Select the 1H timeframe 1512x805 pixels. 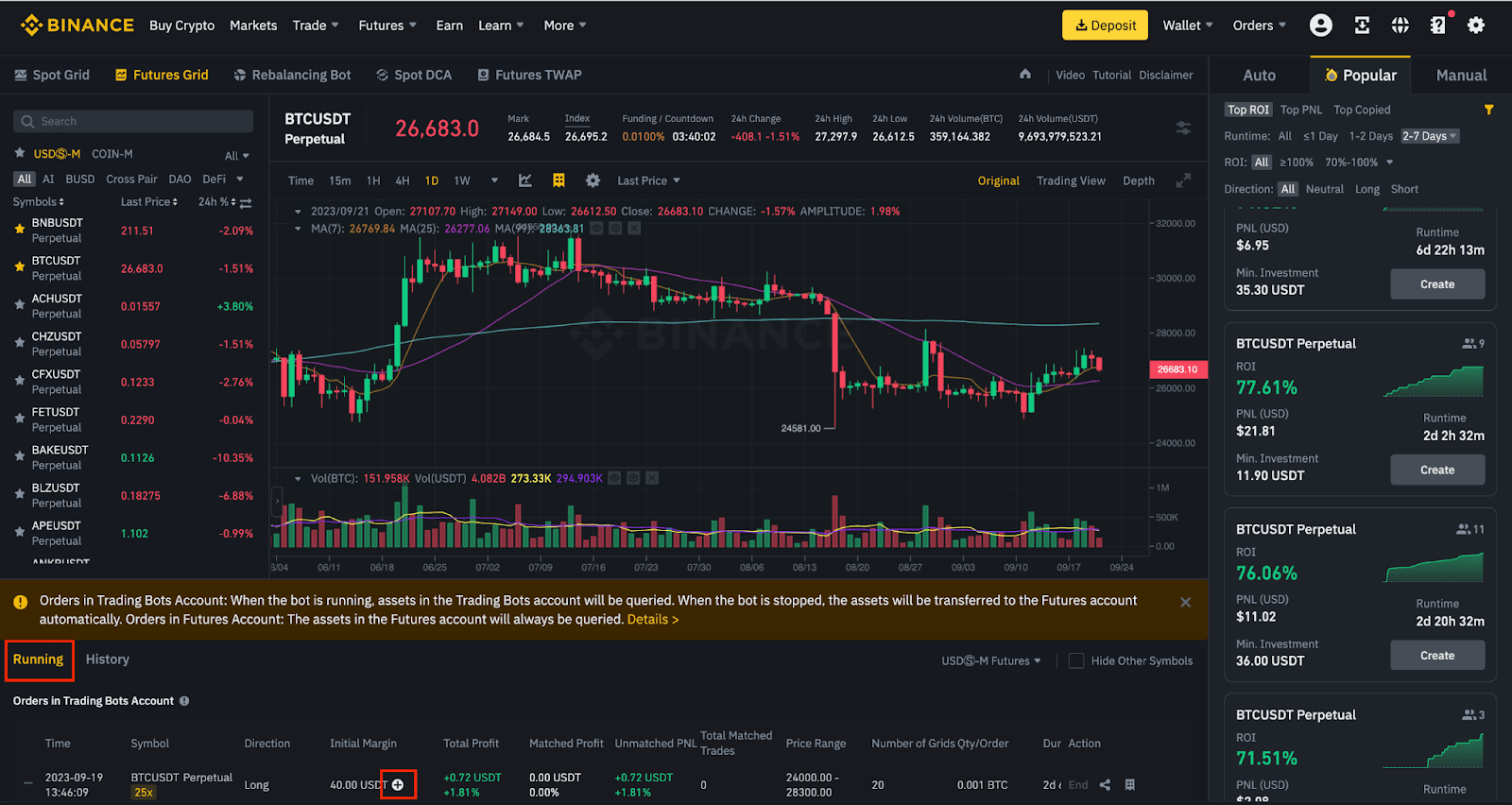pyautogui.click(x=373, y=180)
